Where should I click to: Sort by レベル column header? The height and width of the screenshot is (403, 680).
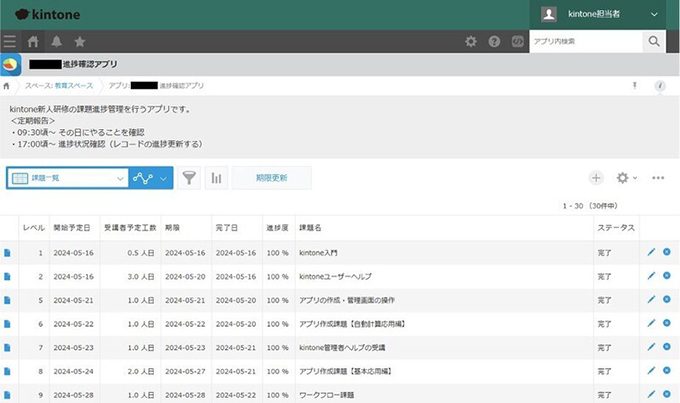(34, 228)
